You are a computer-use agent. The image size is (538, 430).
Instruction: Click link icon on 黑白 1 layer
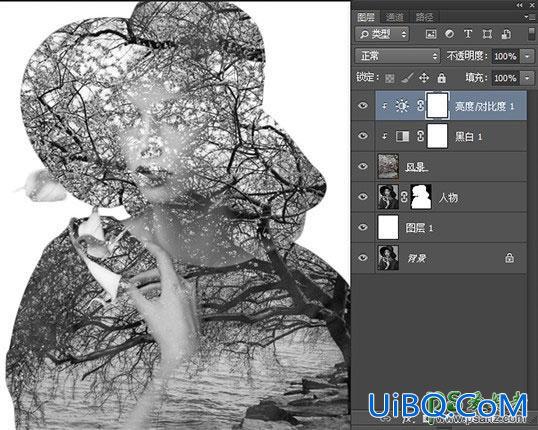(420, 136)
